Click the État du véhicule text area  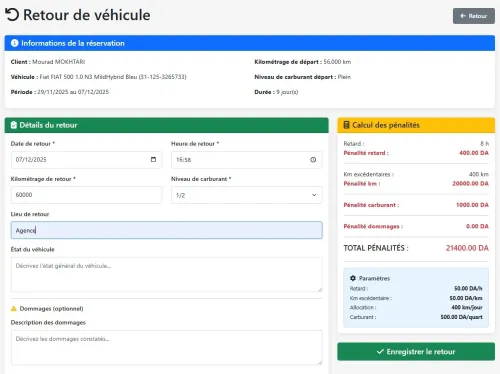[167, 275]
